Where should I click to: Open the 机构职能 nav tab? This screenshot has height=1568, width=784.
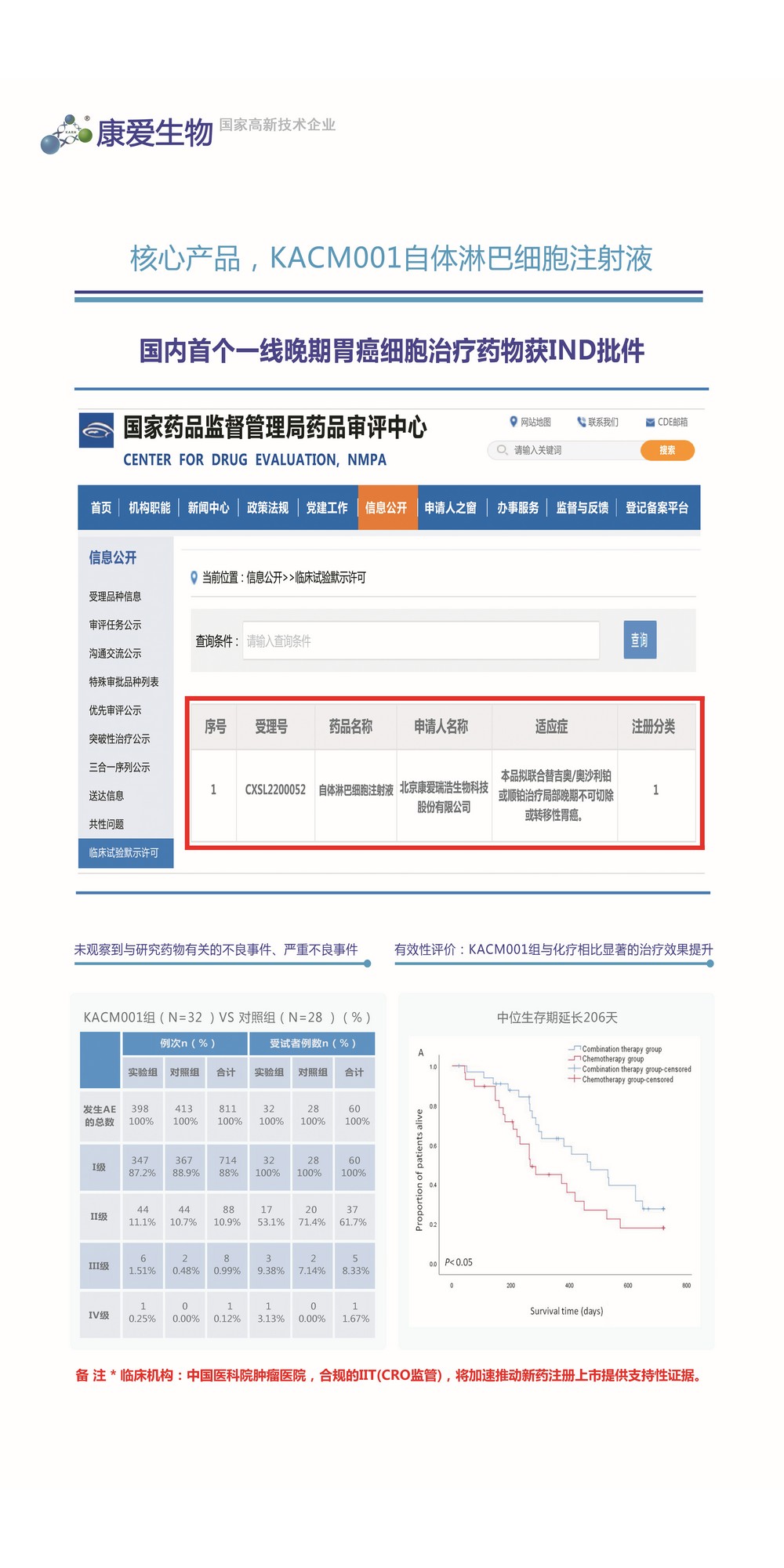point(149,507)
